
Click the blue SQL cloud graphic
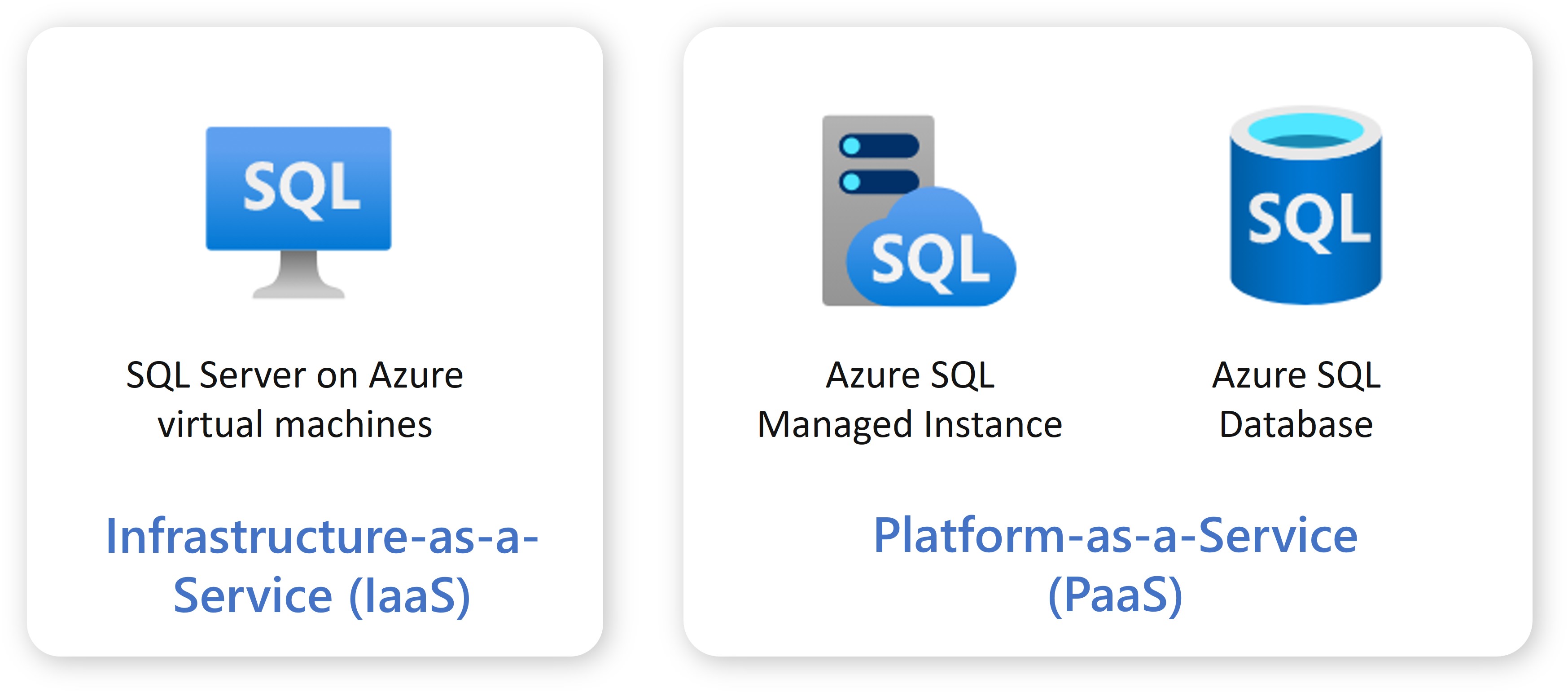pyautogui.click(x=931, y=247)
